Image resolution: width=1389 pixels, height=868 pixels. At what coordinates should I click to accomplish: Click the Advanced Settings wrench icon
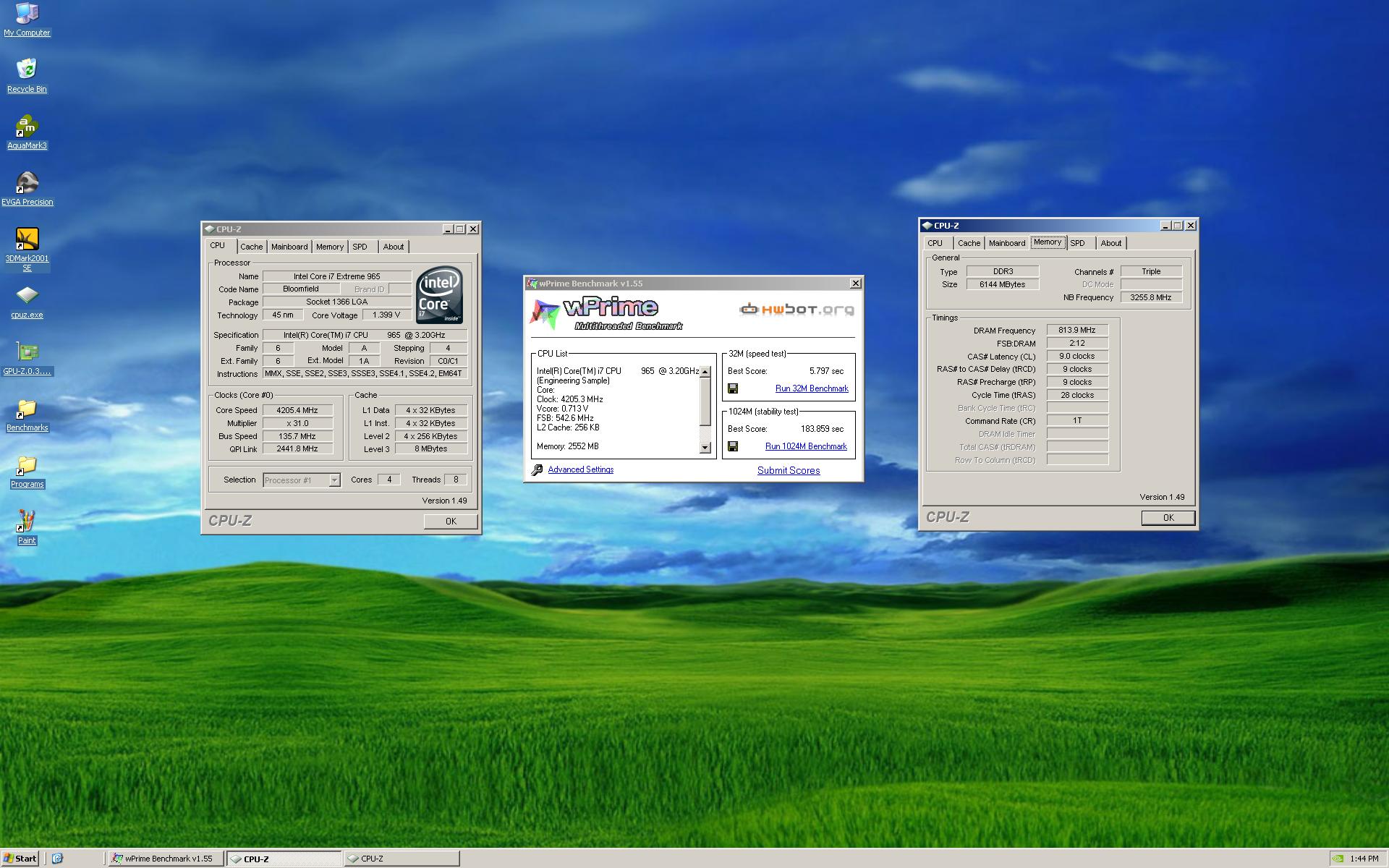(x=537, y=470)
